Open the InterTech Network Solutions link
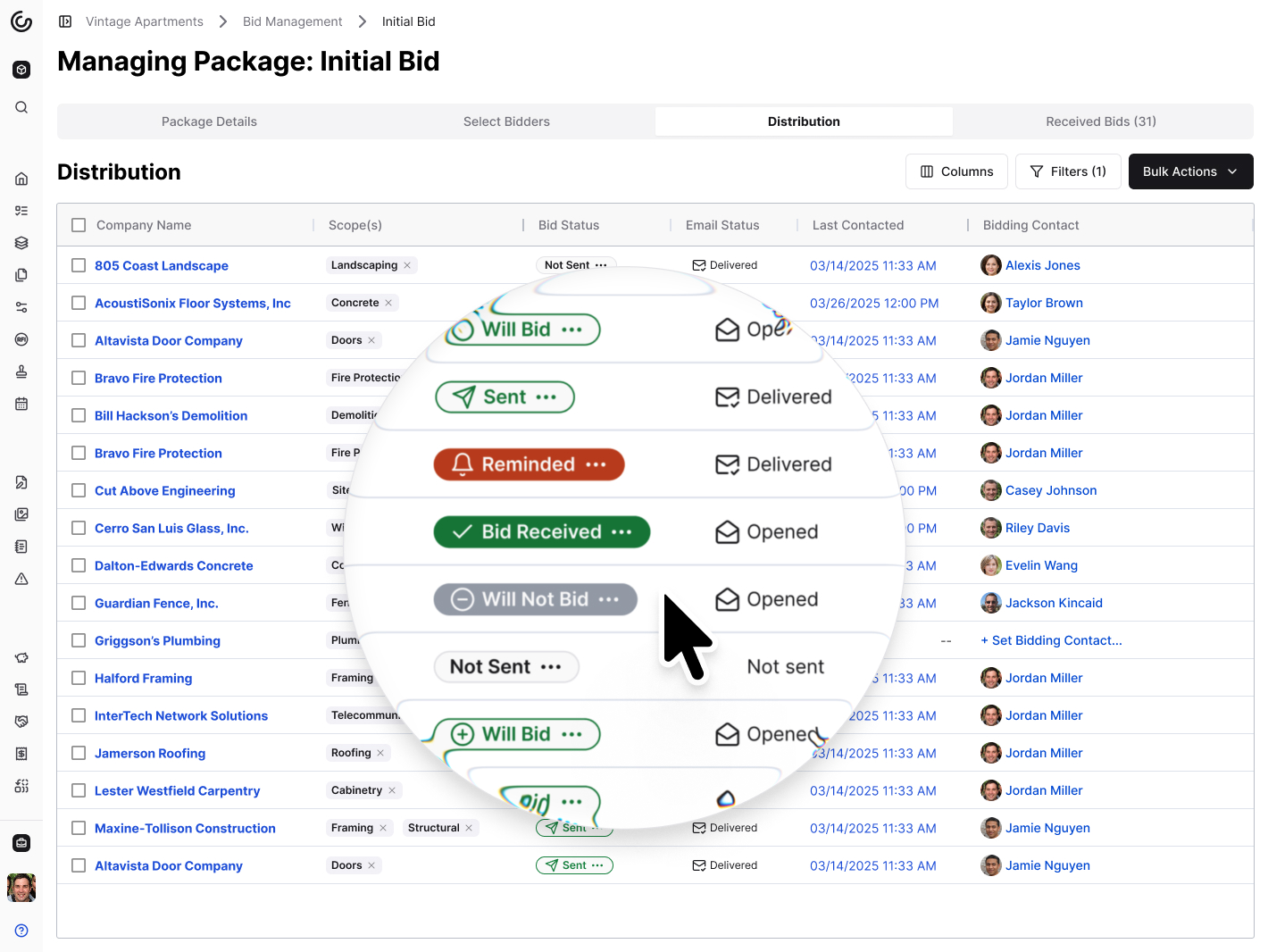The width and height of the screenshot is (1268, 952). coord(181,715)
